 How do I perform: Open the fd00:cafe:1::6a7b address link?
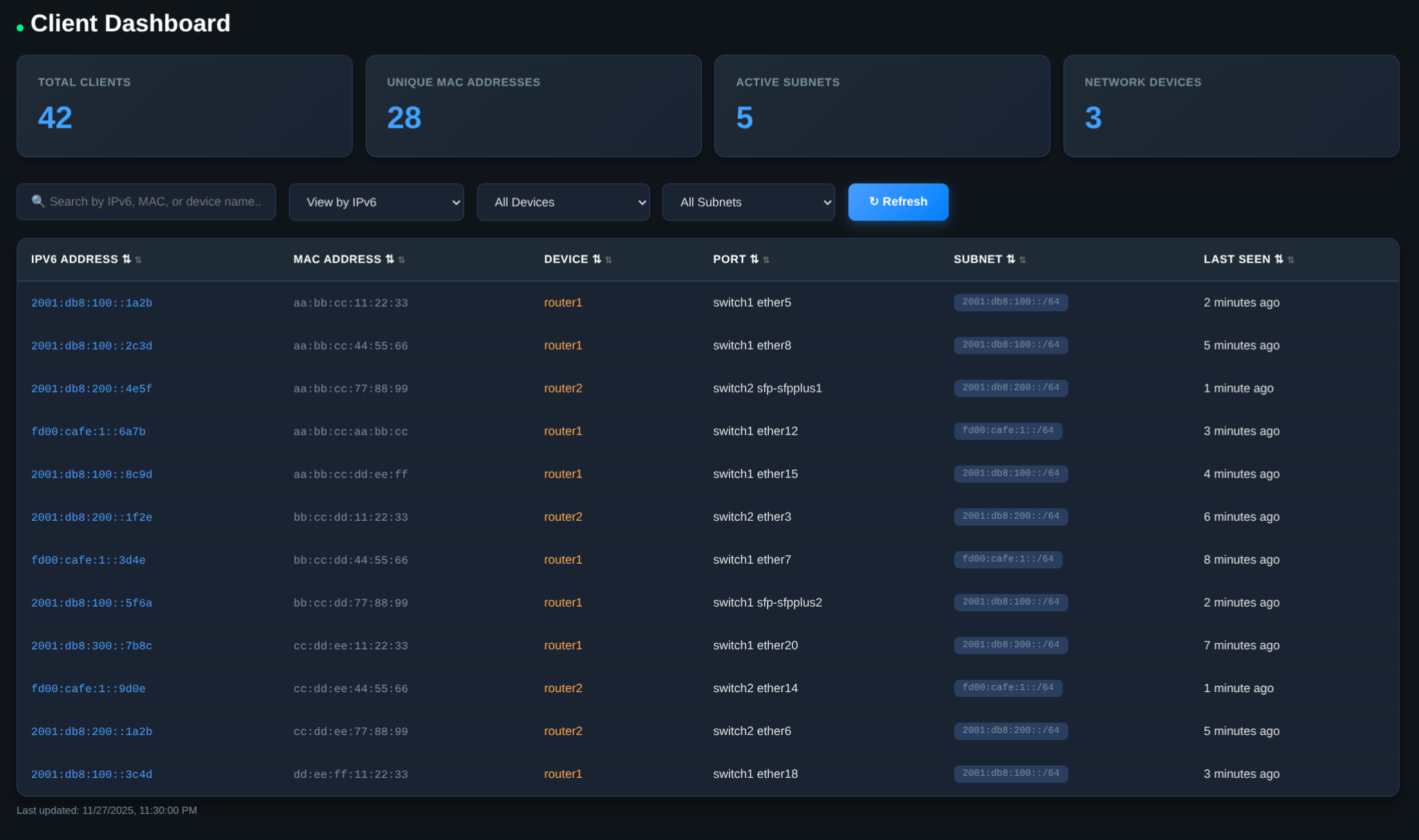tap(88, 431)
